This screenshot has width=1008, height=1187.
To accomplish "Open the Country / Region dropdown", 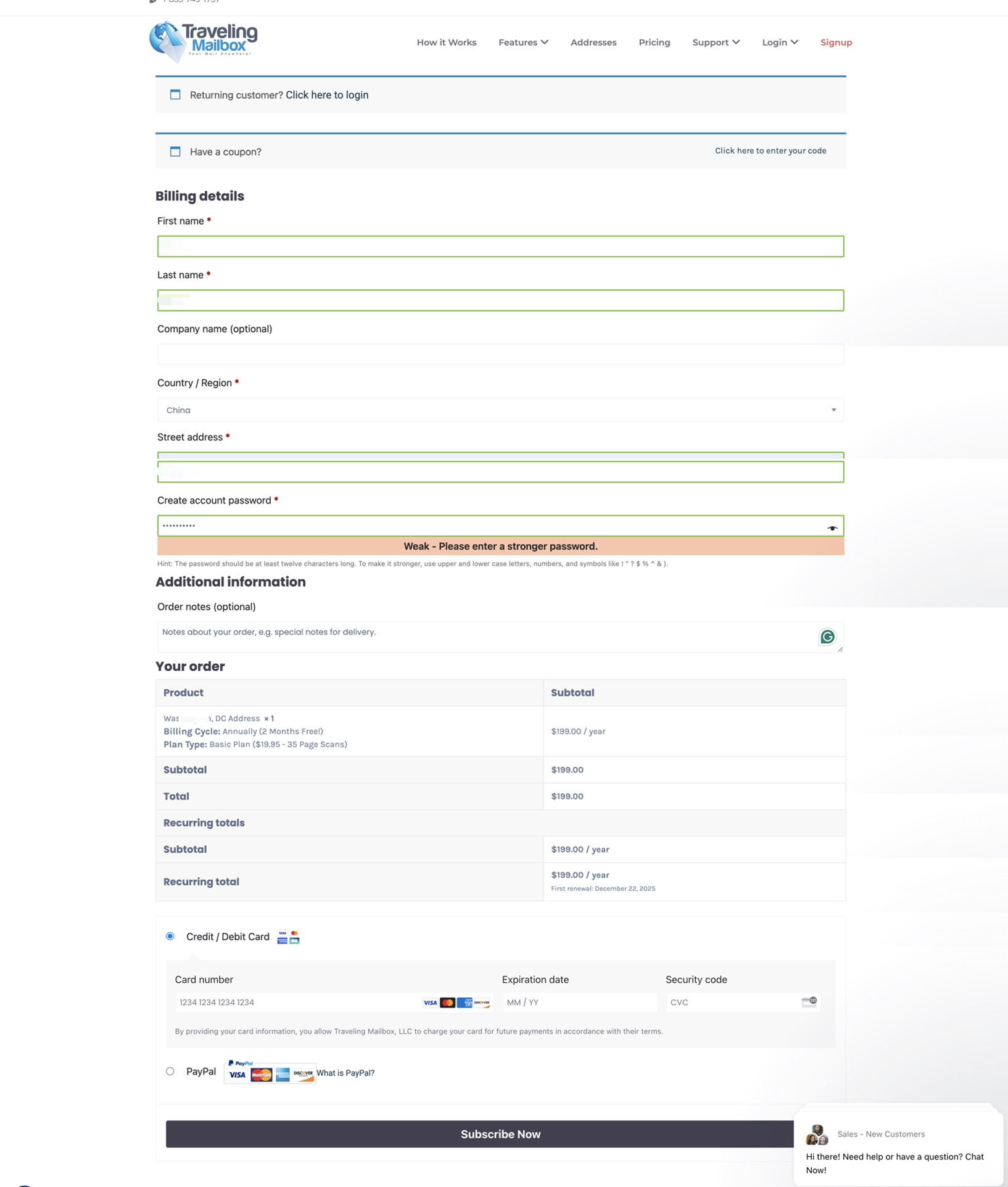I will [500, 410].
